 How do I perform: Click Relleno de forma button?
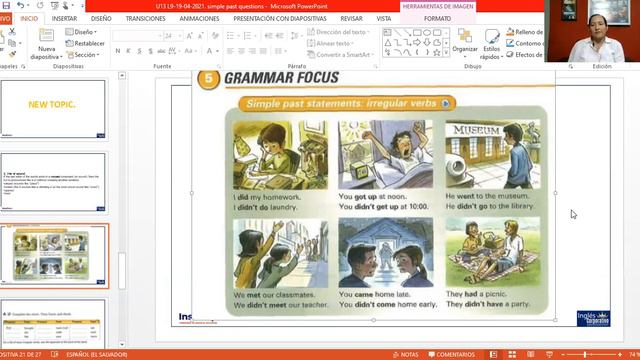tap(525, 31)
